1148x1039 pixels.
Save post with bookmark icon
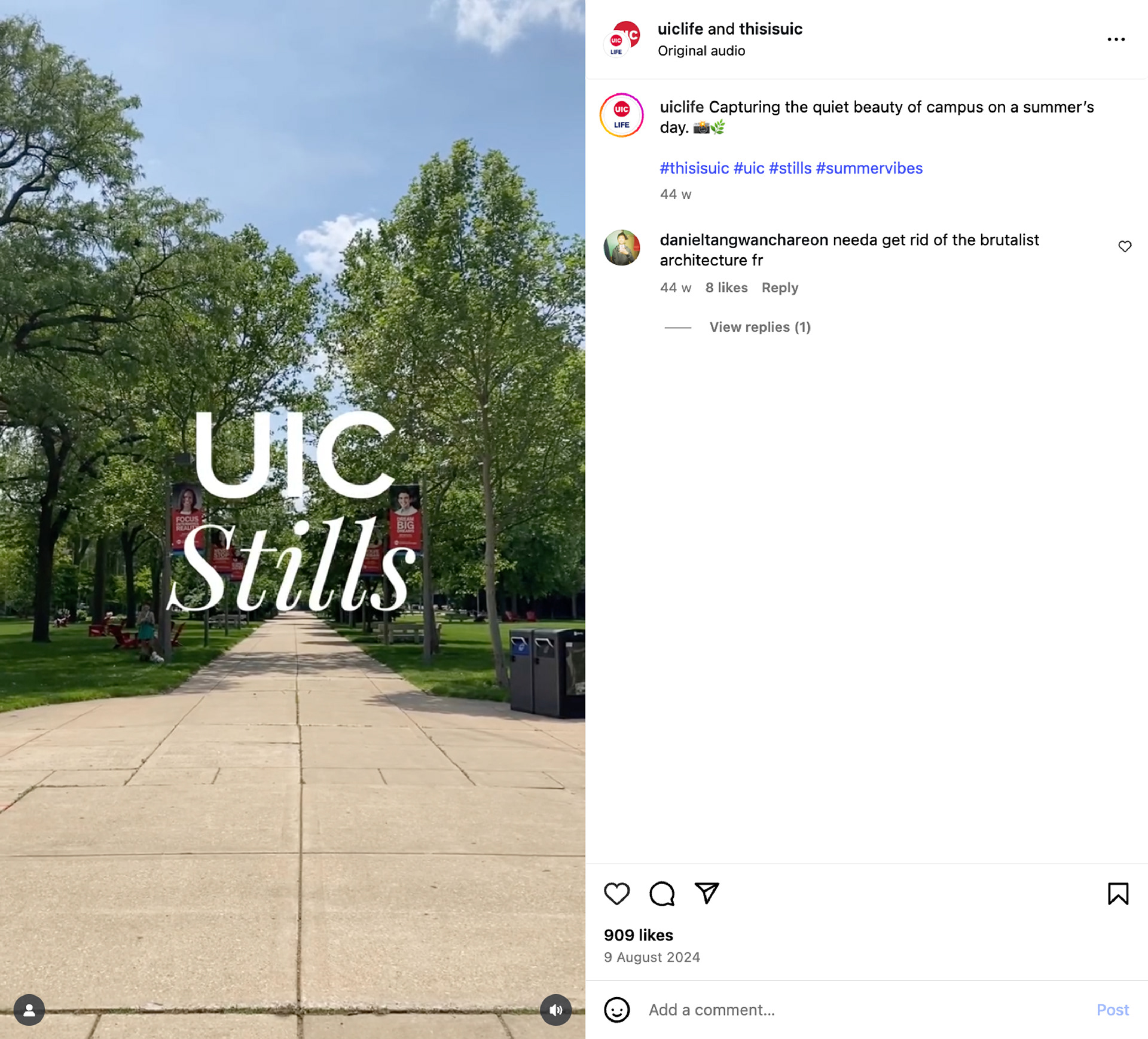point(1118,894)
